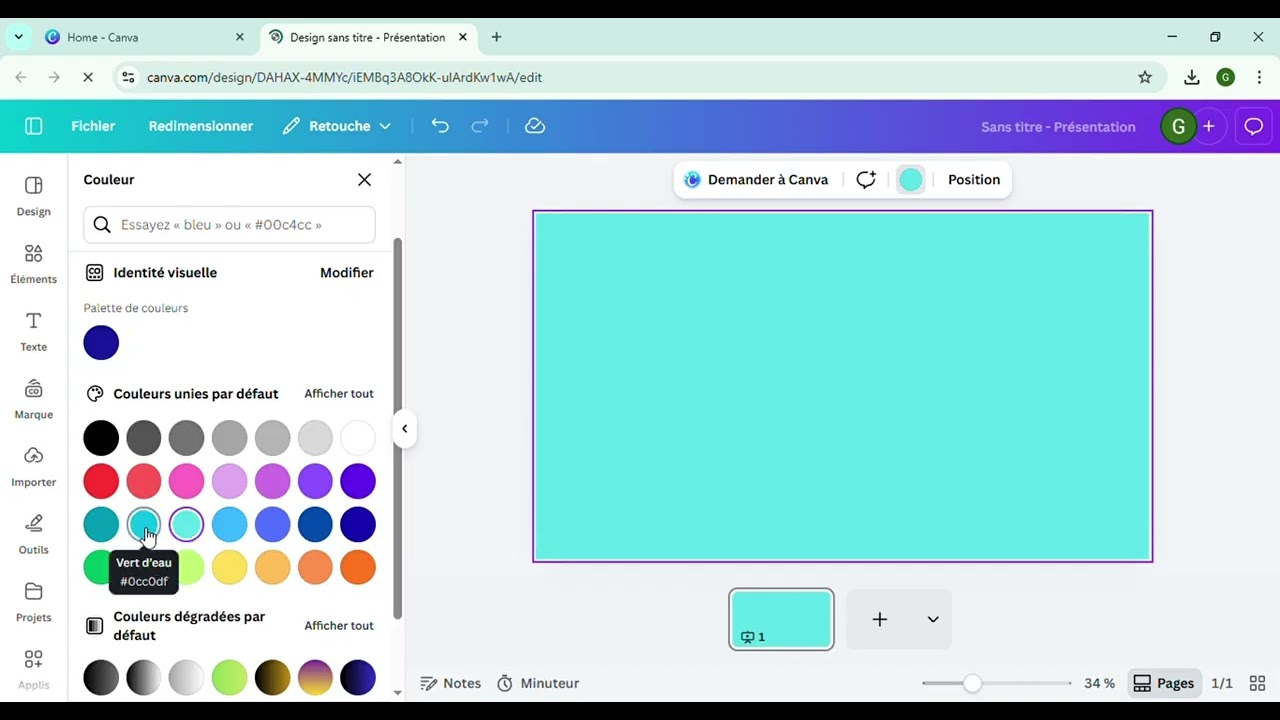
Task: Open the Marque sidebar panel
Action: coord(33,399)
